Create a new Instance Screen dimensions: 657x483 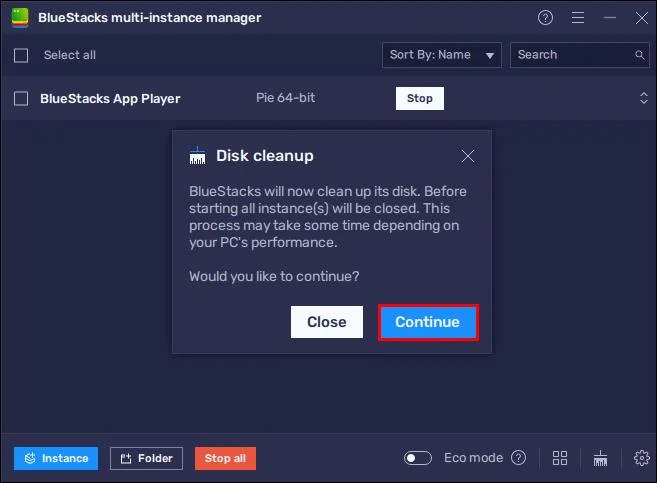56,458
